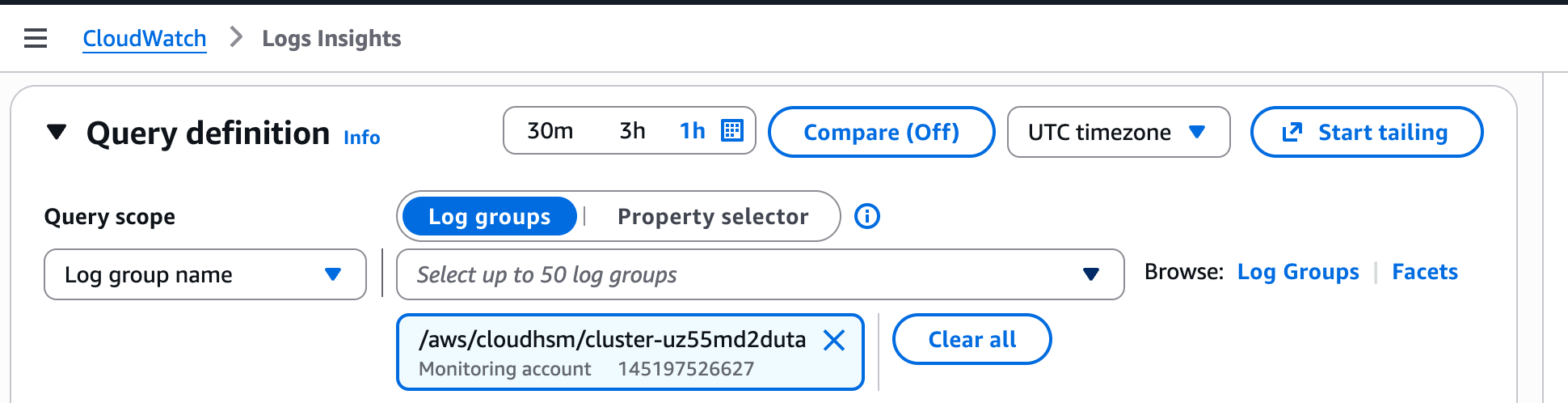Open the Info link for Query definition
This screenshot has width=1568, height=403.
(x=361, y=138)
